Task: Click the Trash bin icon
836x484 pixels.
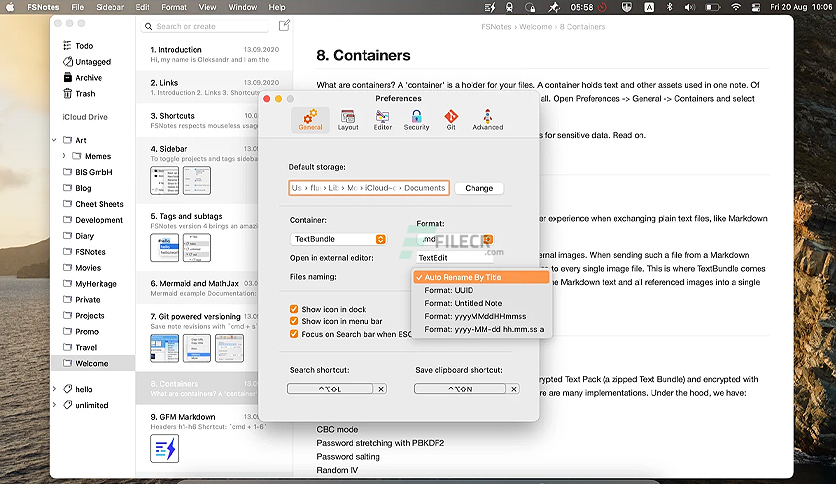Action: click(68, 93)
